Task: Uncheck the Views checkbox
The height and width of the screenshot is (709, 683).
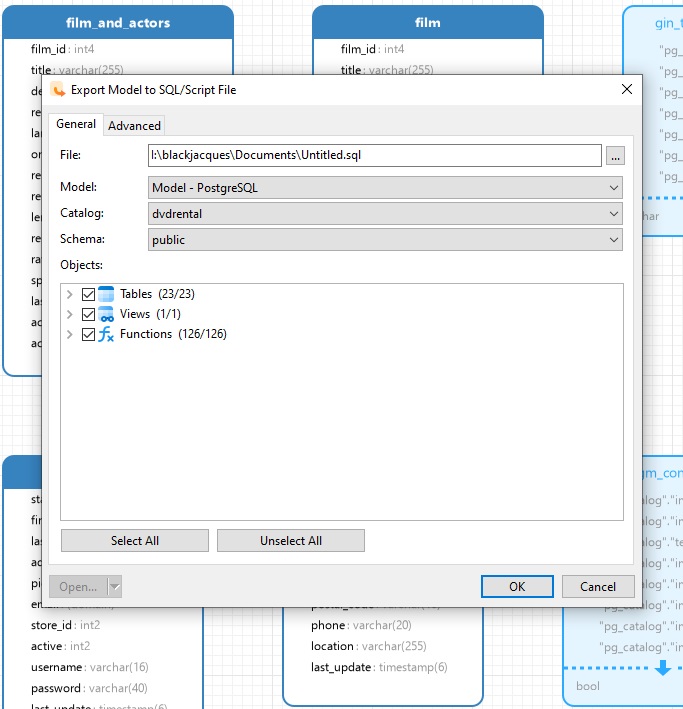Action: 88,314
